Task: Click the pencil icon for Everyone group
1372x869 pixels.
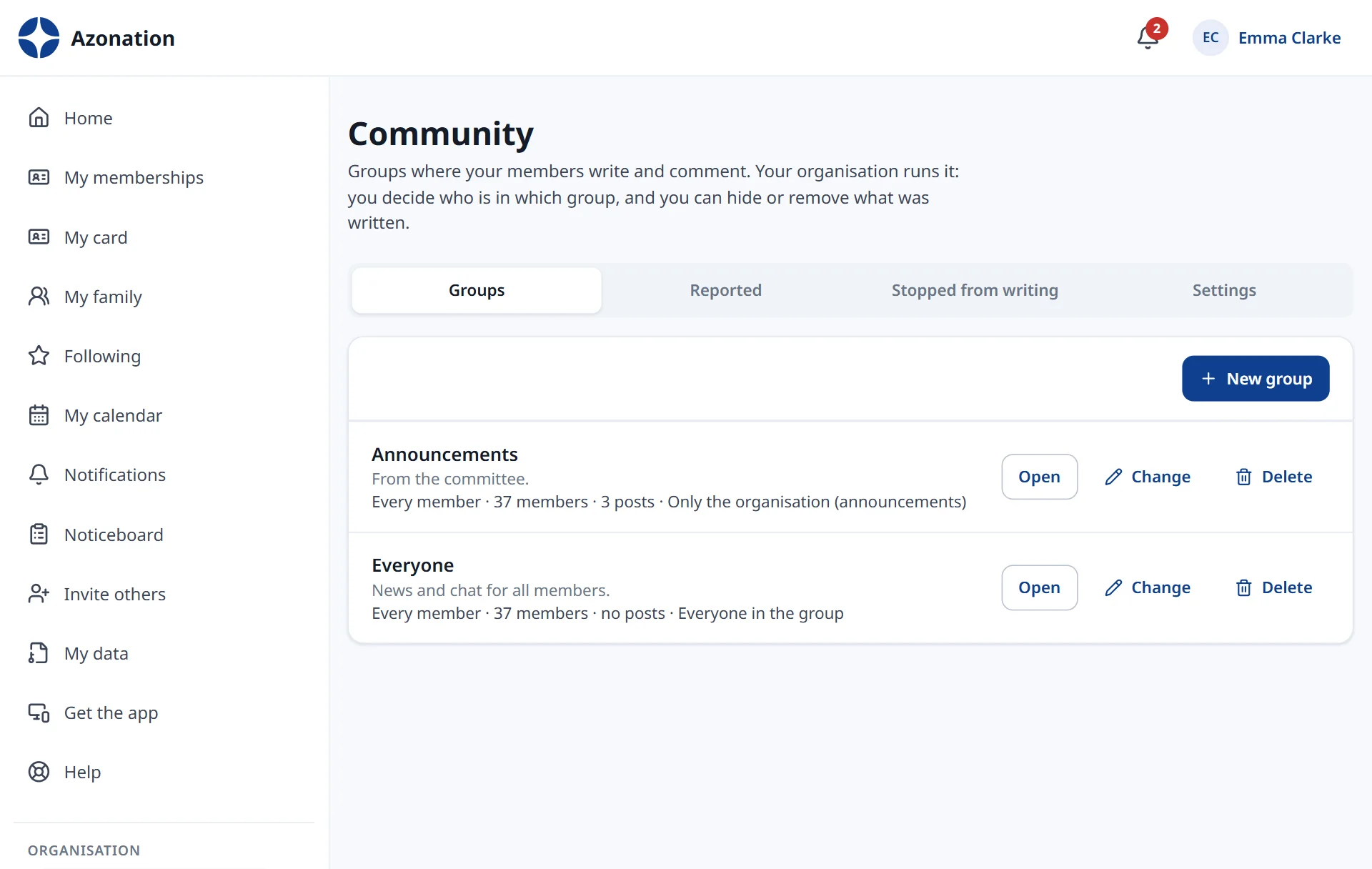Action: click(1113, 587)
